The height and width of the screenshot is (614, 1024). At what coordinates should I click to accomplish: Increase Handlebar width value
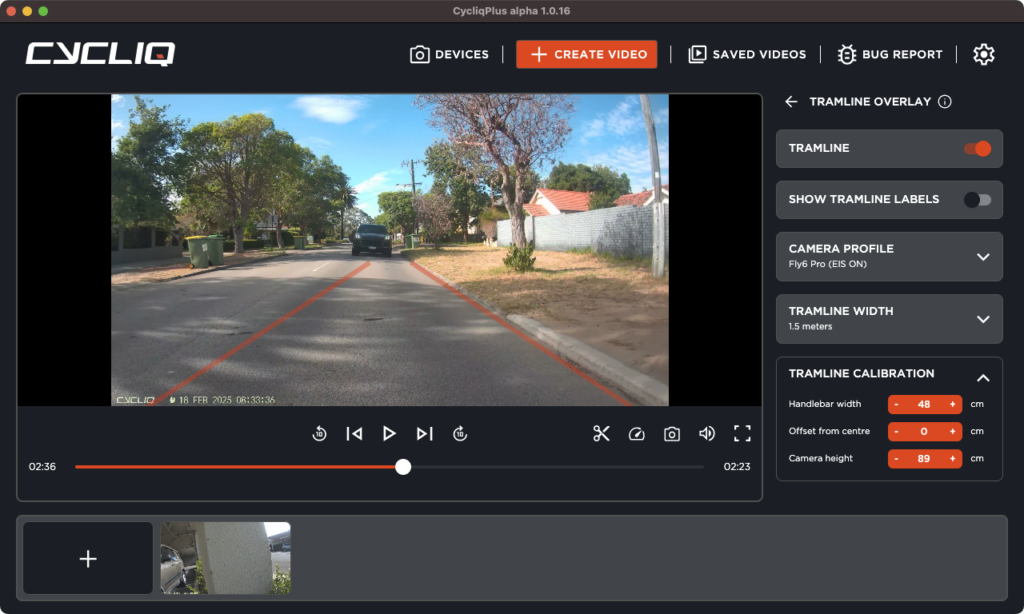tap(952, 404)
